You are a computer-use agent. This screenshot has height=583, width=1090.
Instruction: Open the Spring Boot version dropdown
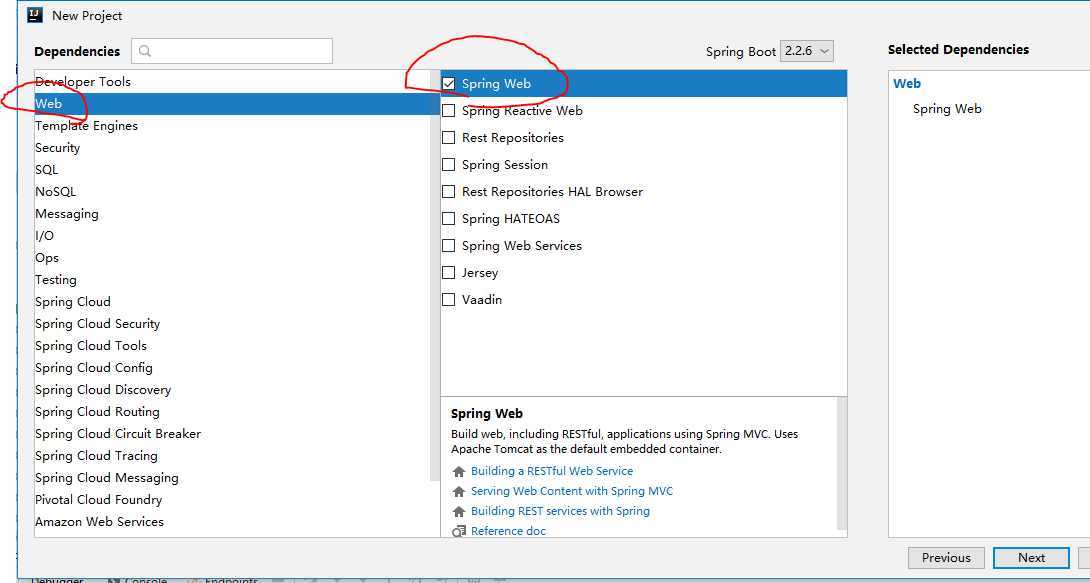(806, 51)
